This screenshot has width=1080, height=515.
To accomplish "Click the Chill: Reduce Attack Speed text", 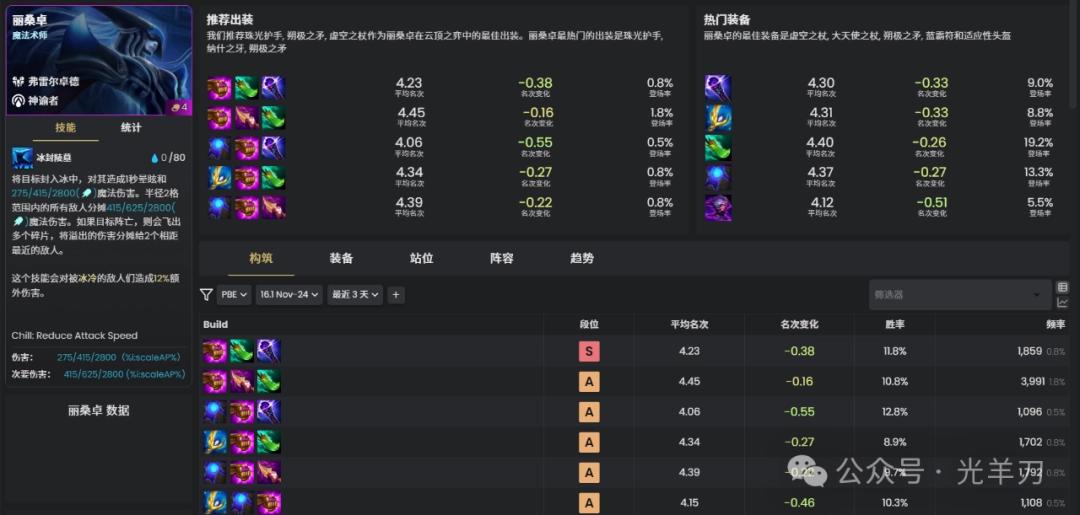I will click(x=74, y=336).
